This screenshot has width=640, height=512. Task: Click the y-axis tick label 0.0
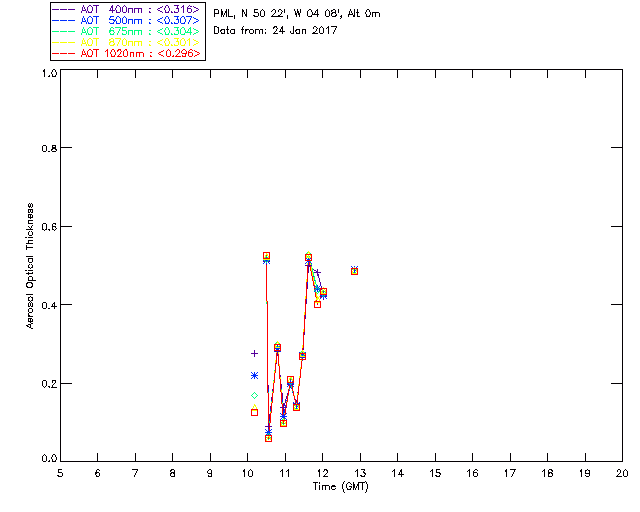point(49,459)
